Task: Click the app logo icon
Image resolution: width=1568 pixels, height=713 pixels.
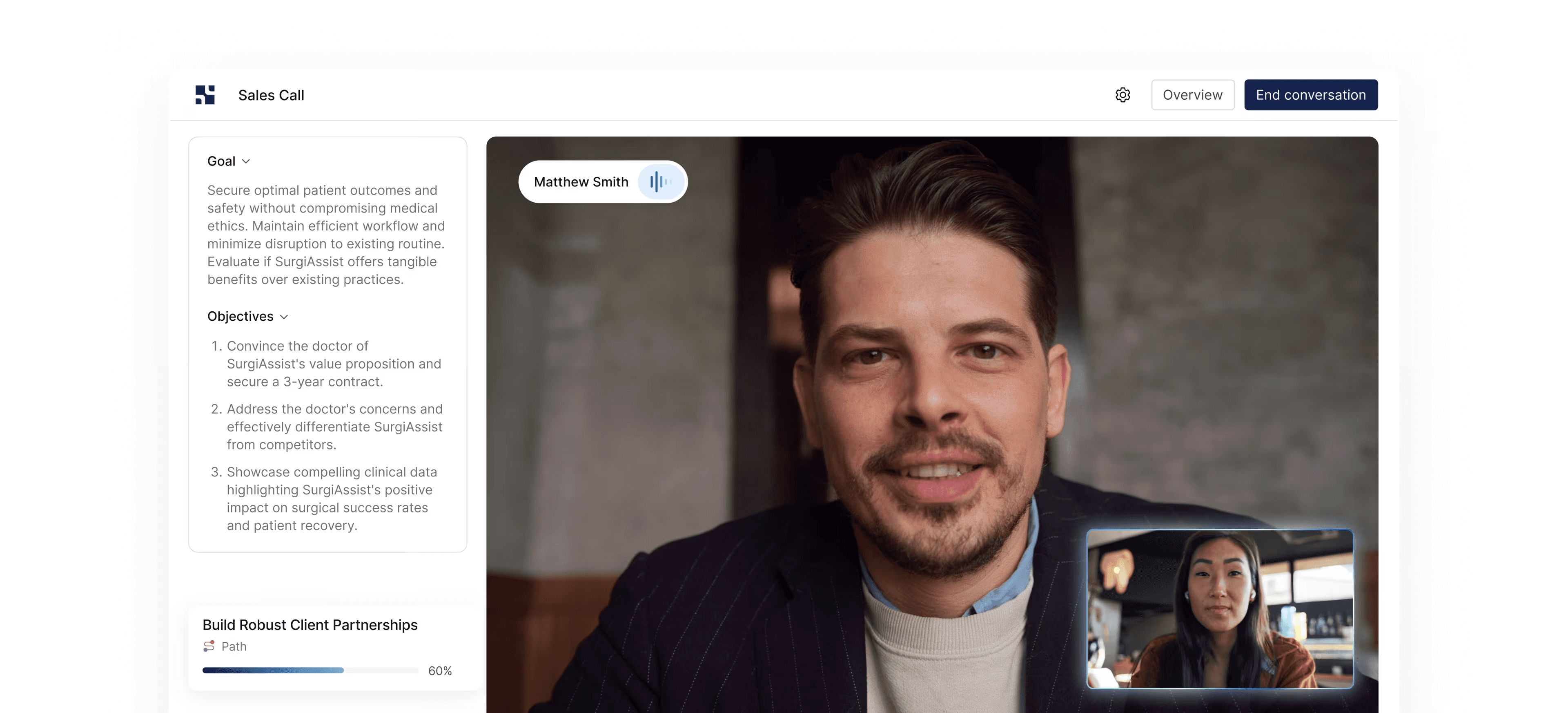Action: pyautogui.click(x=205, y=95)
